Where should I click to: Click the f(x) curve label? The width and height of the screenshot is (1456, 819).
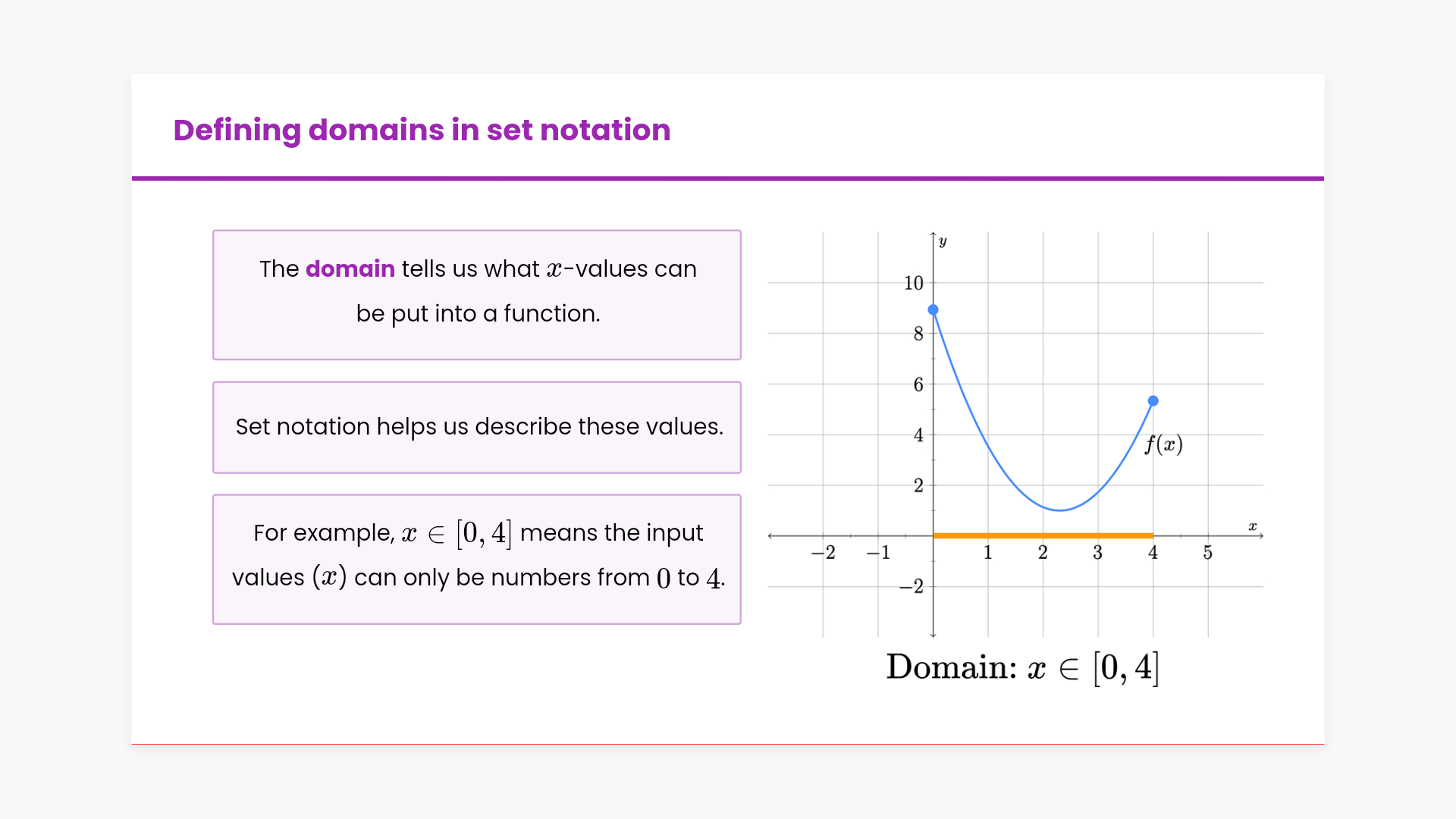click(x=1164, y=444)
